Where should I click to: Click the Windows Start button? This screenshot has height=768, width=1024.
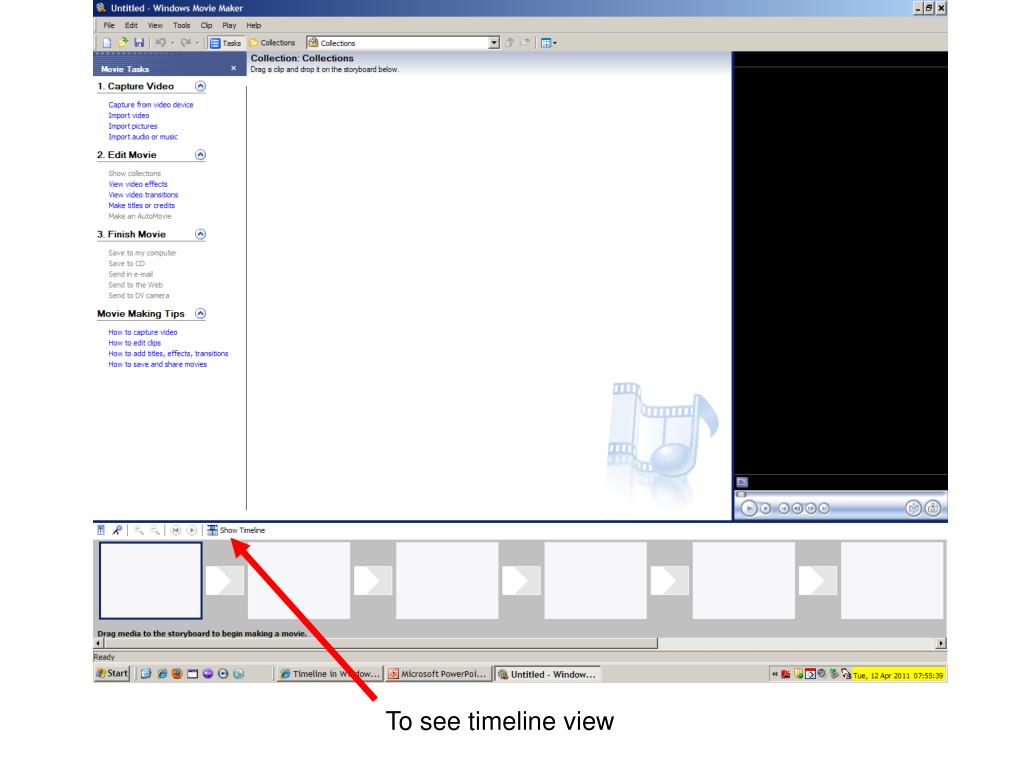[x=112, y=673]
